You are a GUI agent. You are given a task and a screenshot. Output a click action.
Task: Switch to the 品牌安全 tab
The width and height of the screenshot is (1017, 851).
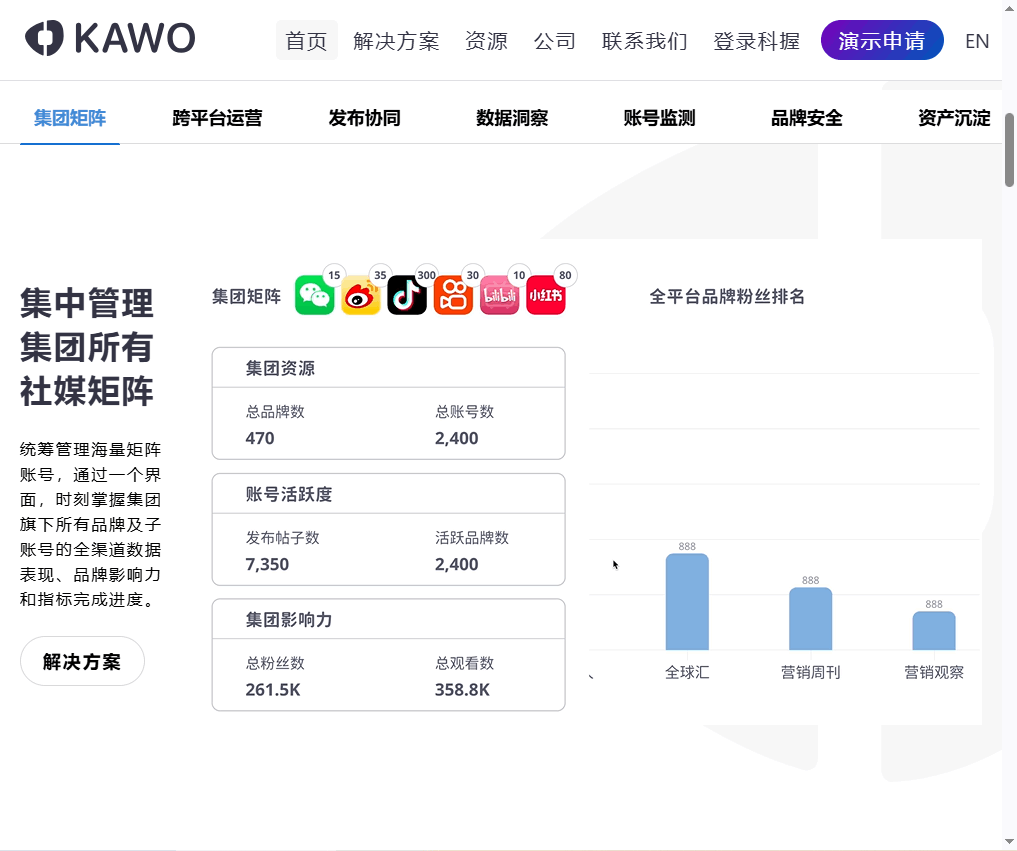click(x=806, y=118)
